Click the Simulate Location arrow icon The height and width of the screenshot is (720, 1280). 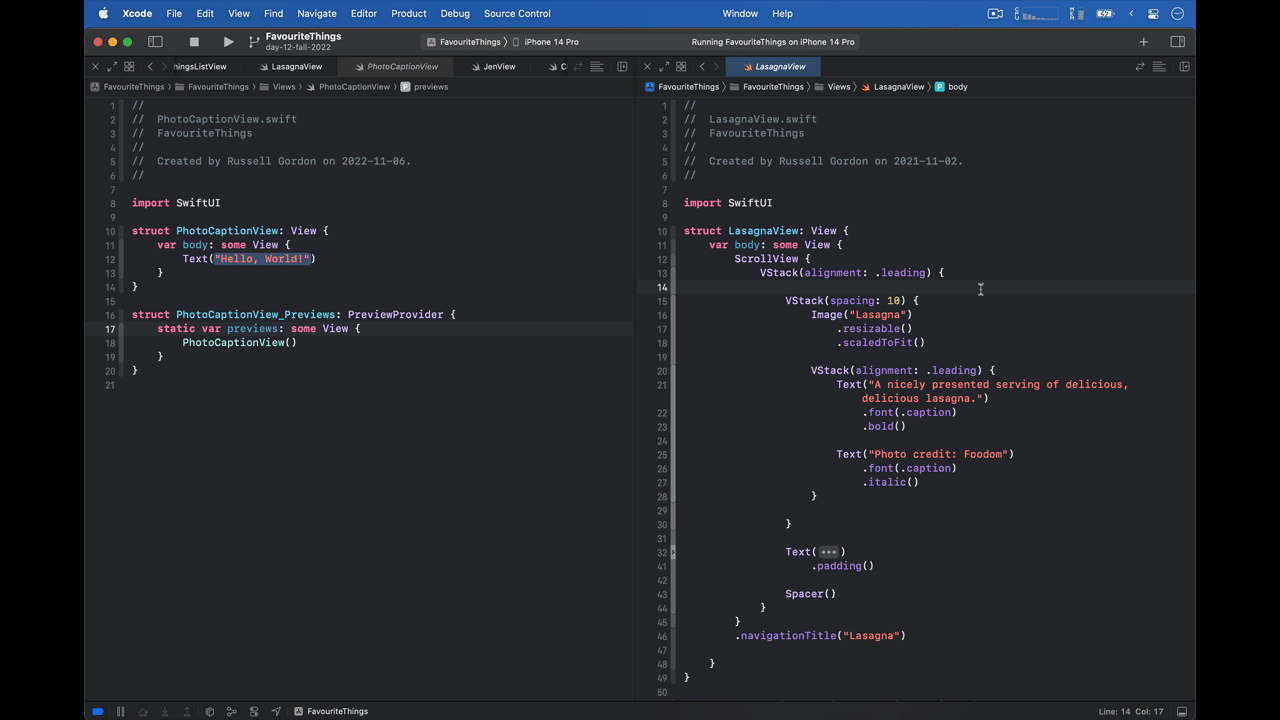point(276,711)
